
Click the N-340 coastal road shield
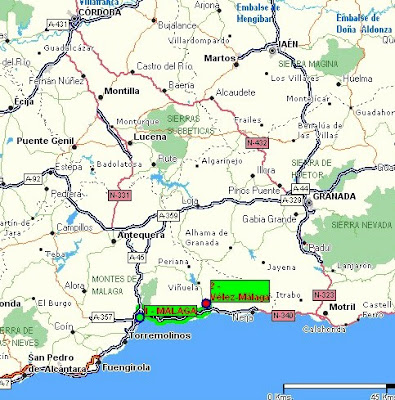[x=283, y=315]
